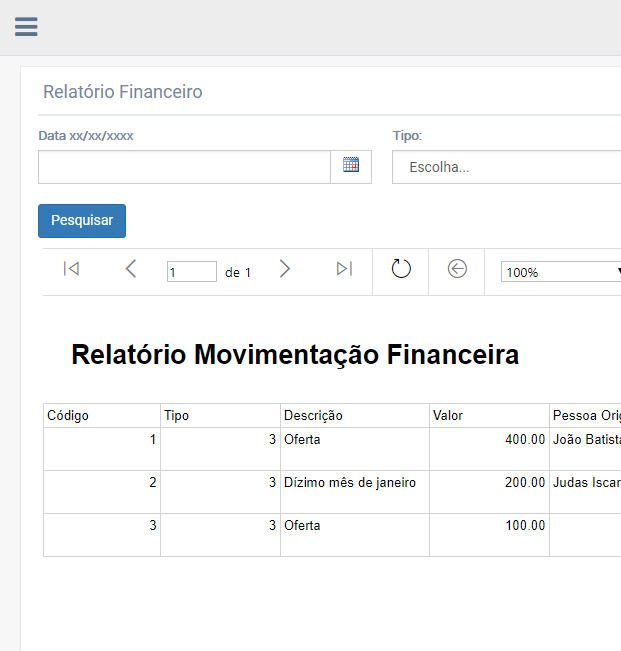Go to next report page
This screenshot has height=651, width=621.
(285, 269)
